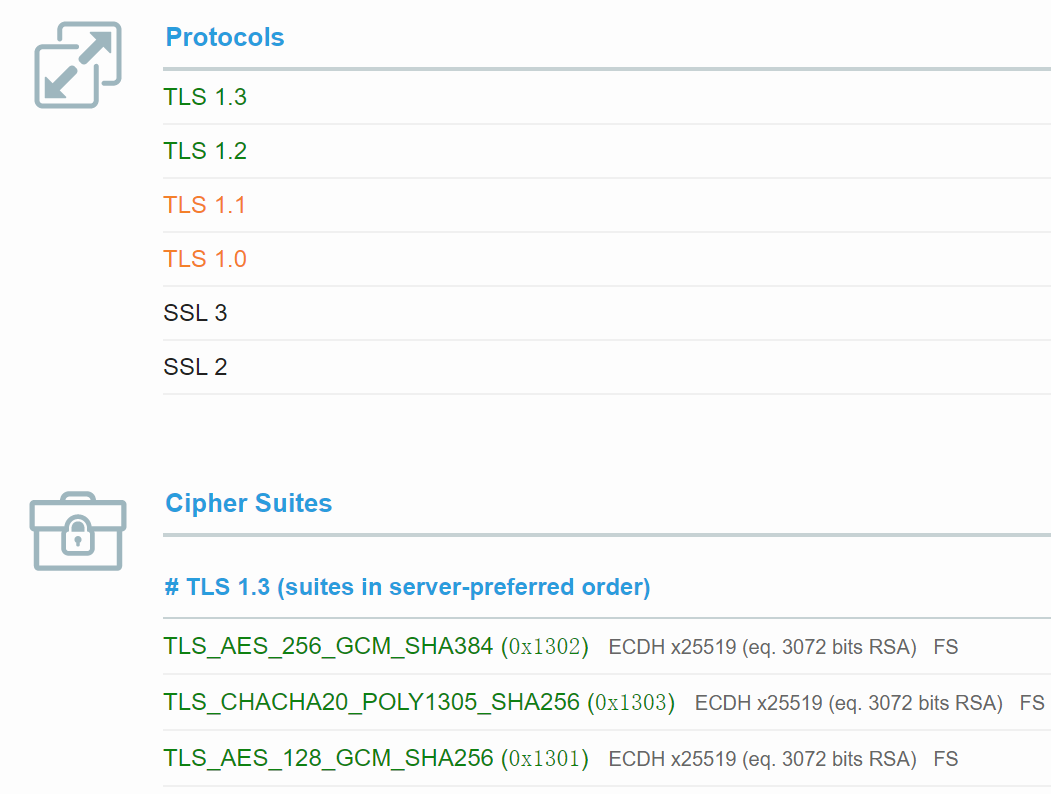Click the TLS_AES_256_GCM_SHA384 suite name

(x=328, y=647)
